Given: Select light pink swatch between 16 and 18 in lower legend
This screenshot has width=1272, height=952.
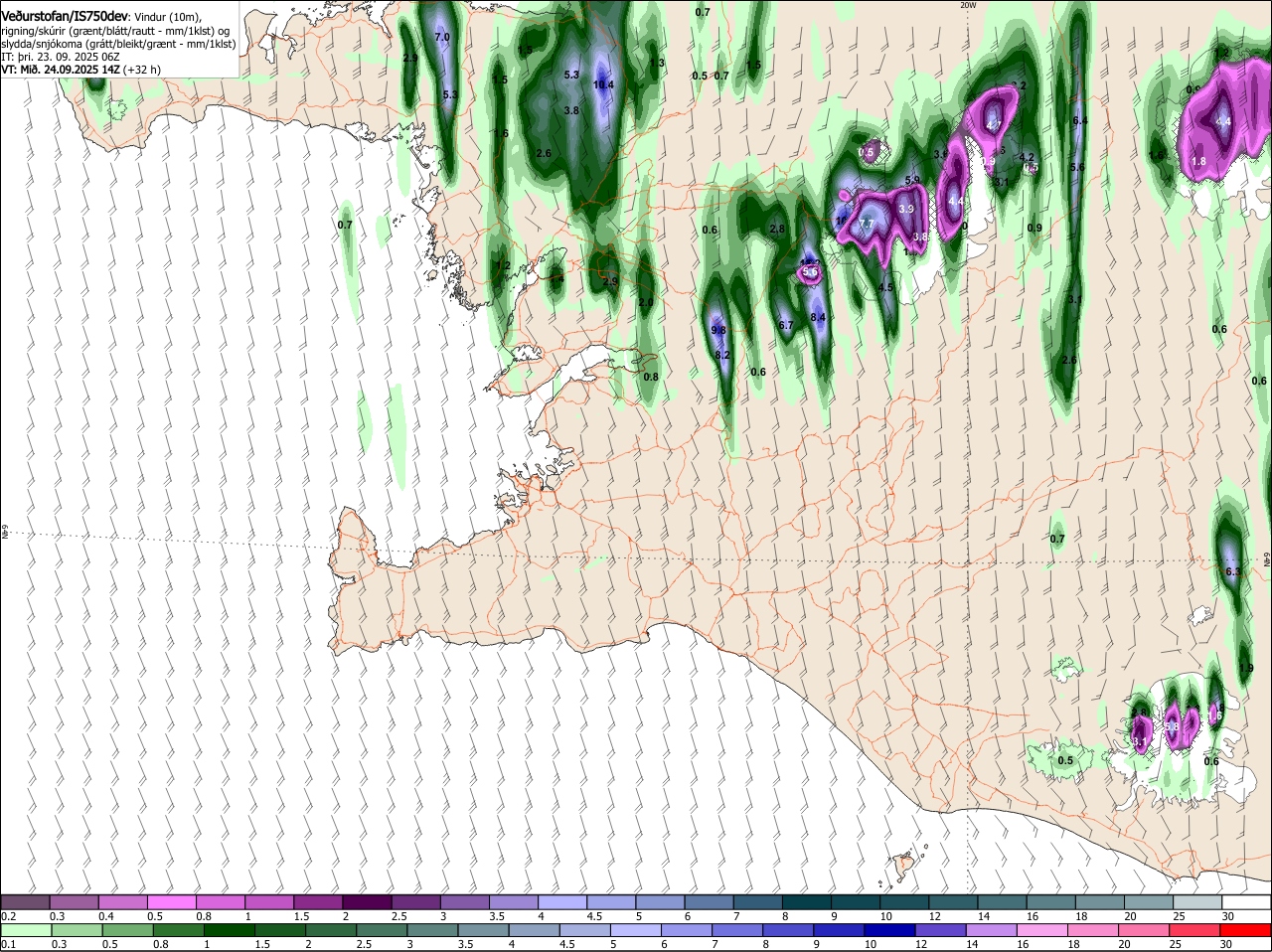Looking at the screenshot, I should coord(1042,931).
